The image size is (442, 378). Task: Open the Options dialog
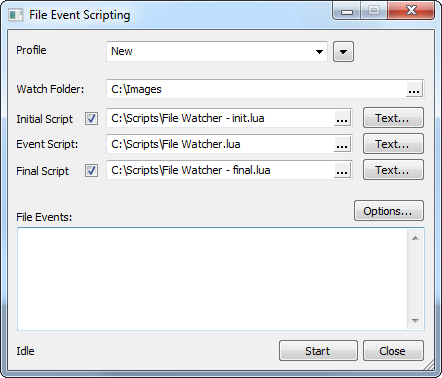click(389, 211)
